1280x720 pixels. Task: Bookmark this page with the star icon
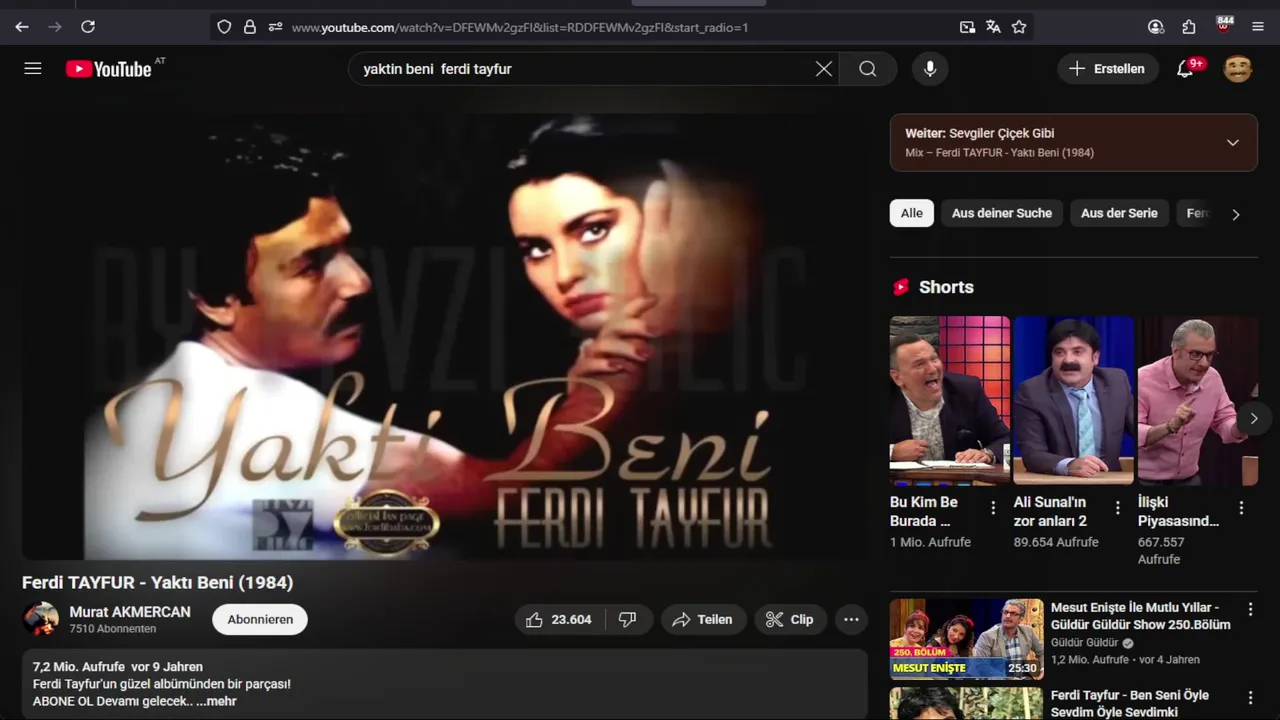click(x=1019, y=27)
